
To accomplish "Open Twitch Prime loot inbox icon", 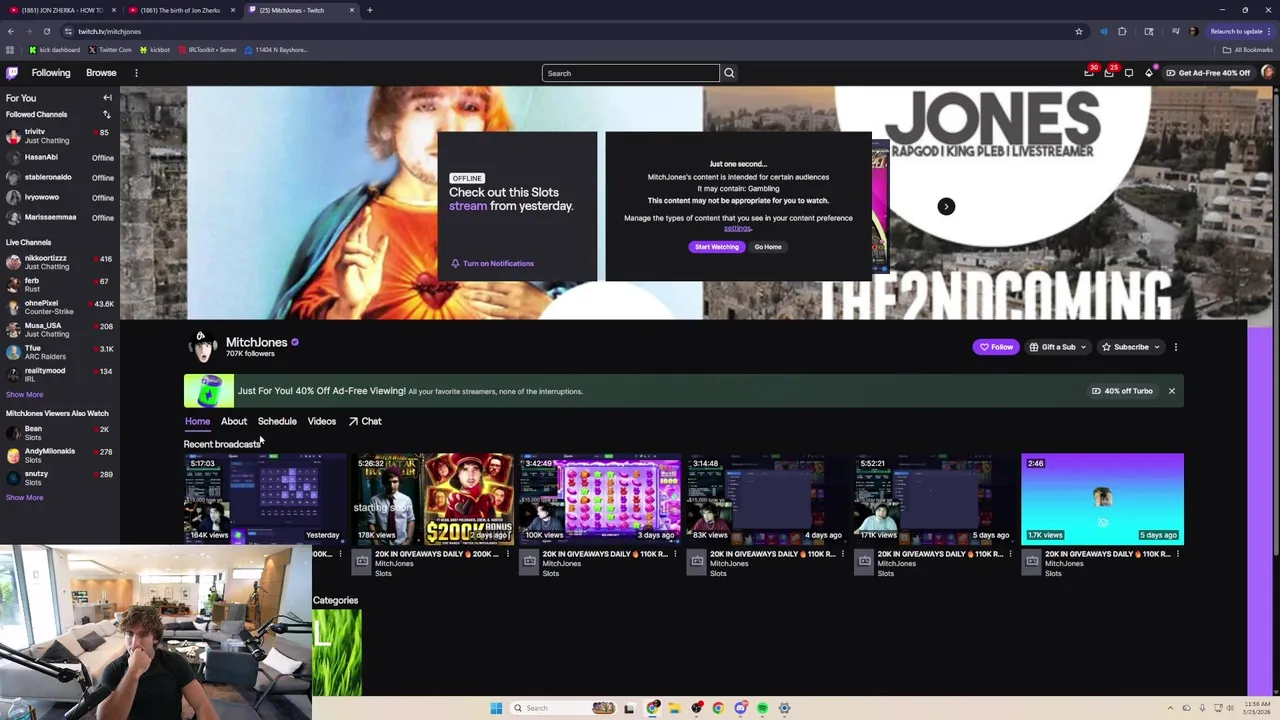I will pos(1089,73).
